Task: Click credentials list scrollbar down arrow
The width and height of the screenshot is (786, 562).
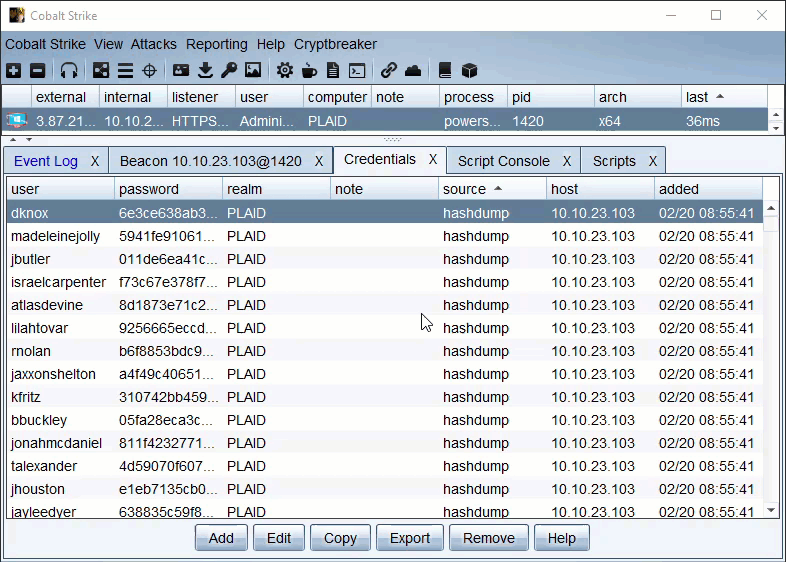Action: (771, 510)
